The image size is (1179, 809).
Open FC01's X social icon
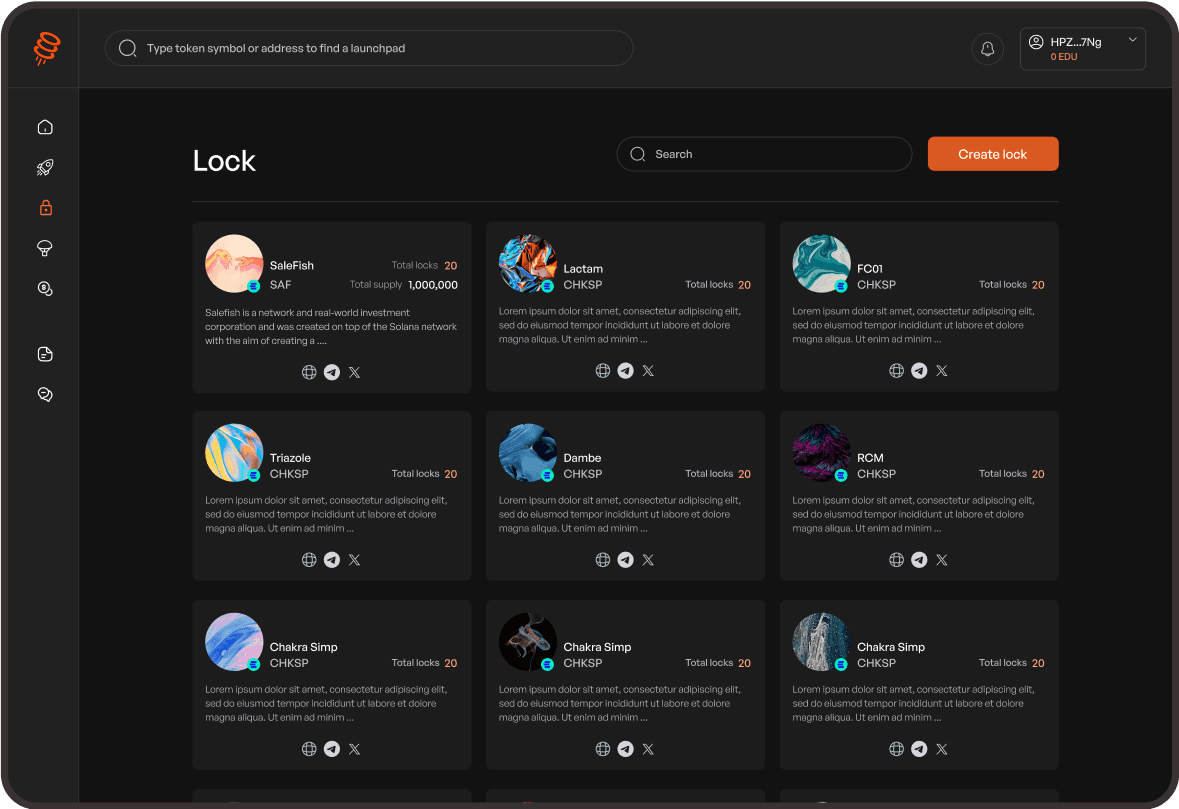941,370
